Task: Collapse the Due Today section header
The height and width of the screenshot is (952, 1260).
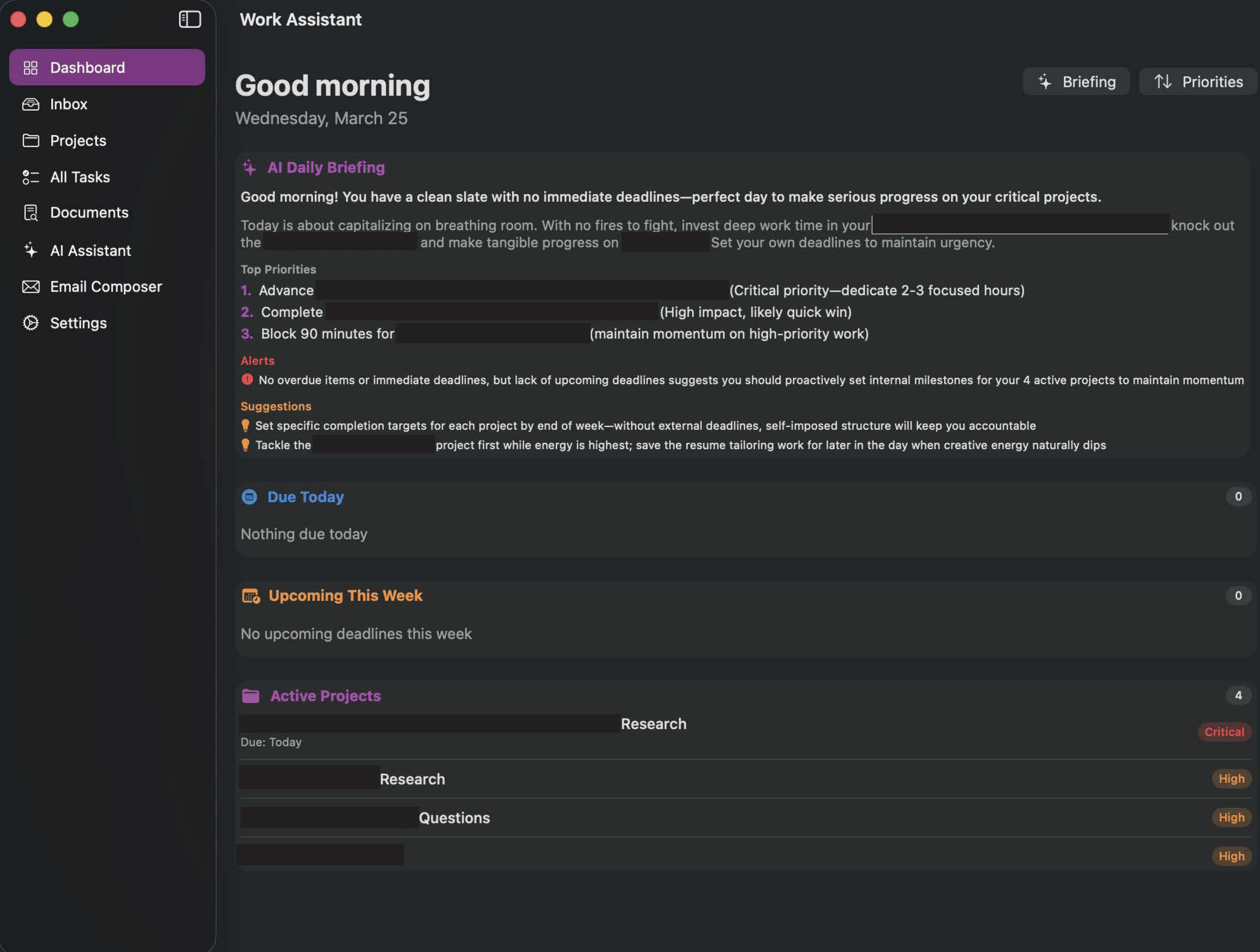Action: (305, 497)
